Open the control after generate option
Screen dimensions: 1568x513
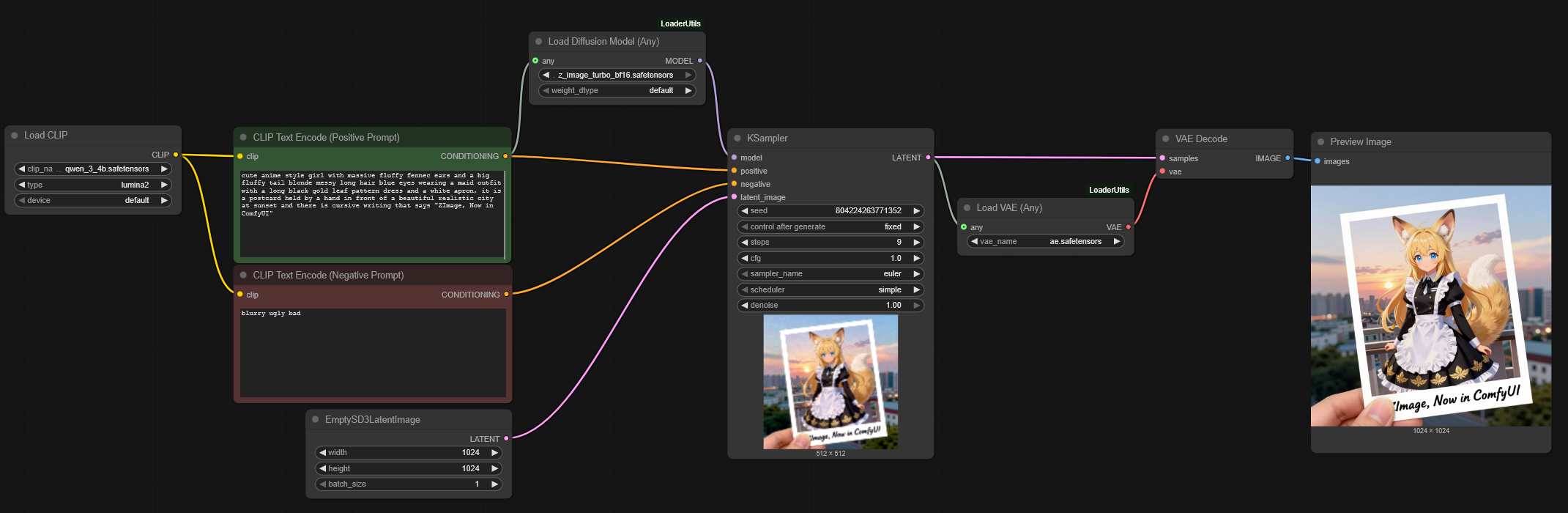[x=830, y=227]
